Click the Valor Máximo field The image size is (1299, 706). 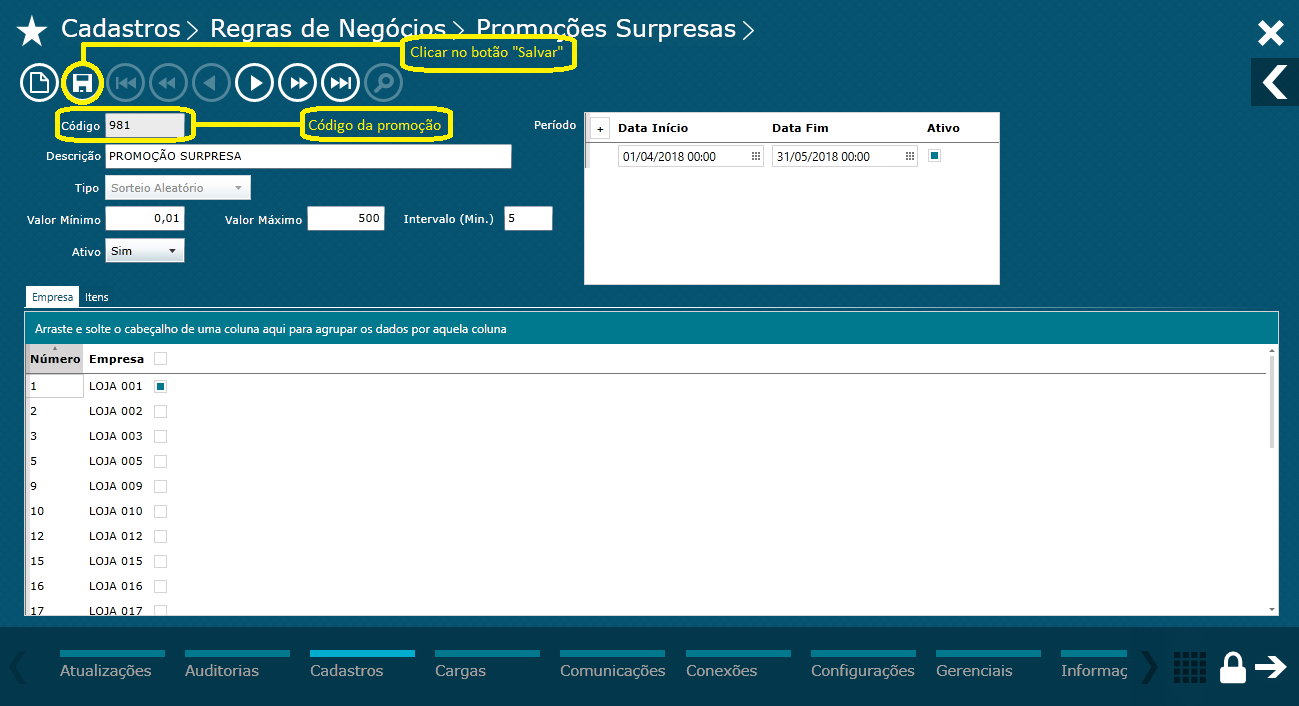pyautogui.click(x=346, y=218)
